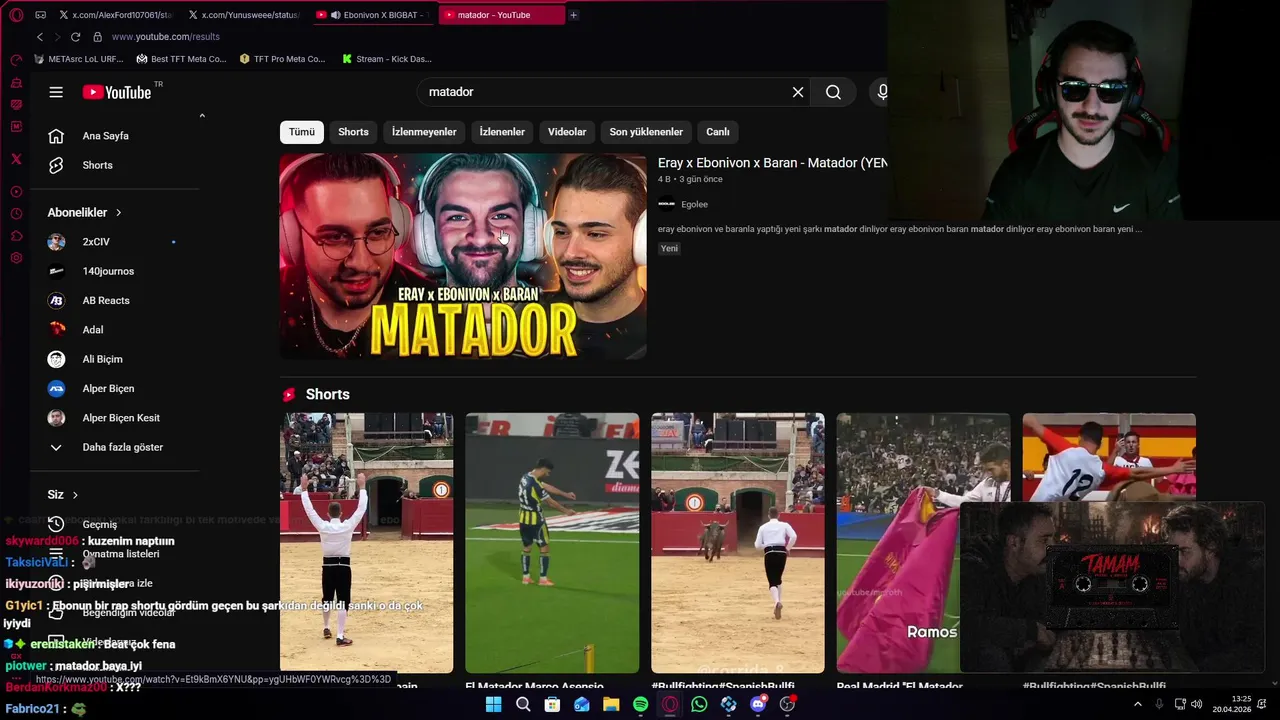Select the Tümü filter chip
The width and height of the screenshot is (1280, 720).
click(x=302, y=132)
